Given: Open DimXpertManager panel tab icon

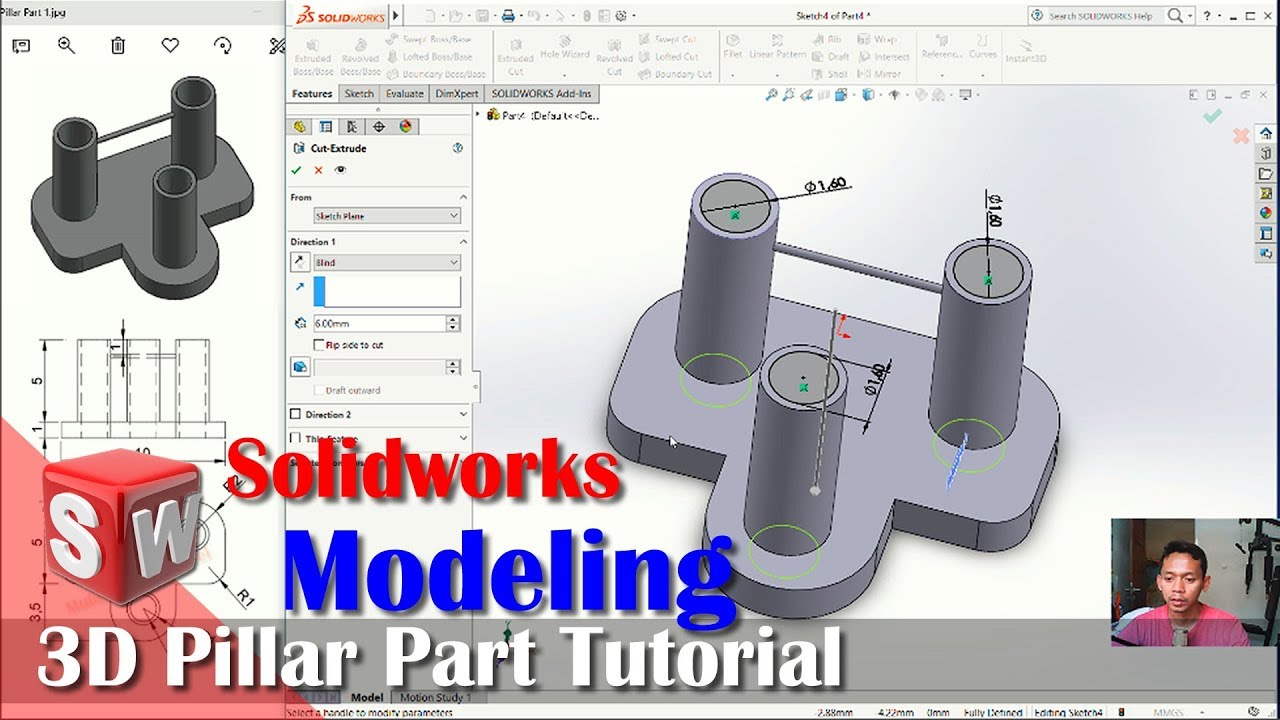Looking at the screenshot, I should [379, 126].
